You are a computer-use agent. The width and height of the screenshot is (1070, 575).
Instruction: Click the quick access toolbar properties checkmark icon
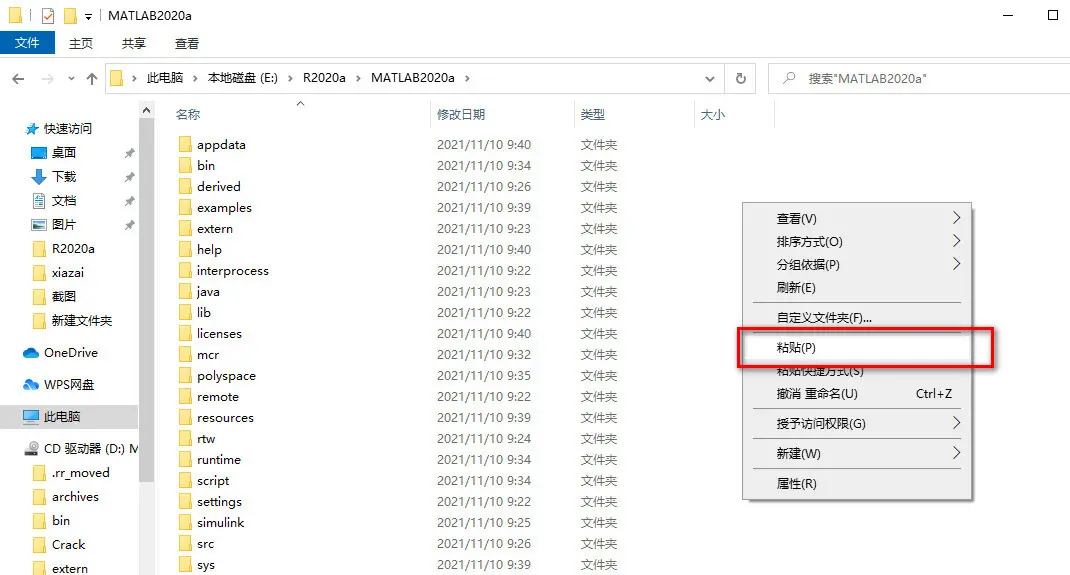48,15
